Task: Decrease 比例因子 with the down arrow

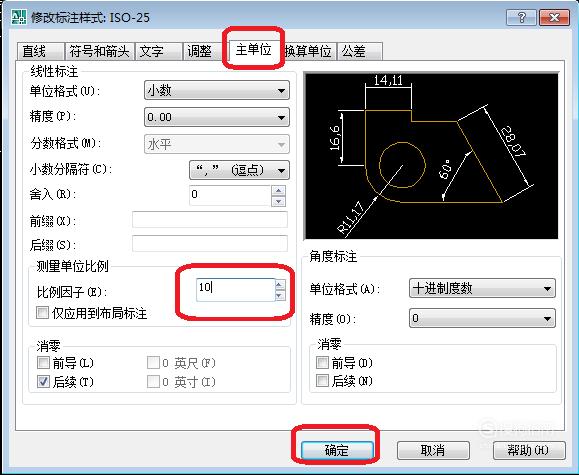Action: (x=280, y=295)
